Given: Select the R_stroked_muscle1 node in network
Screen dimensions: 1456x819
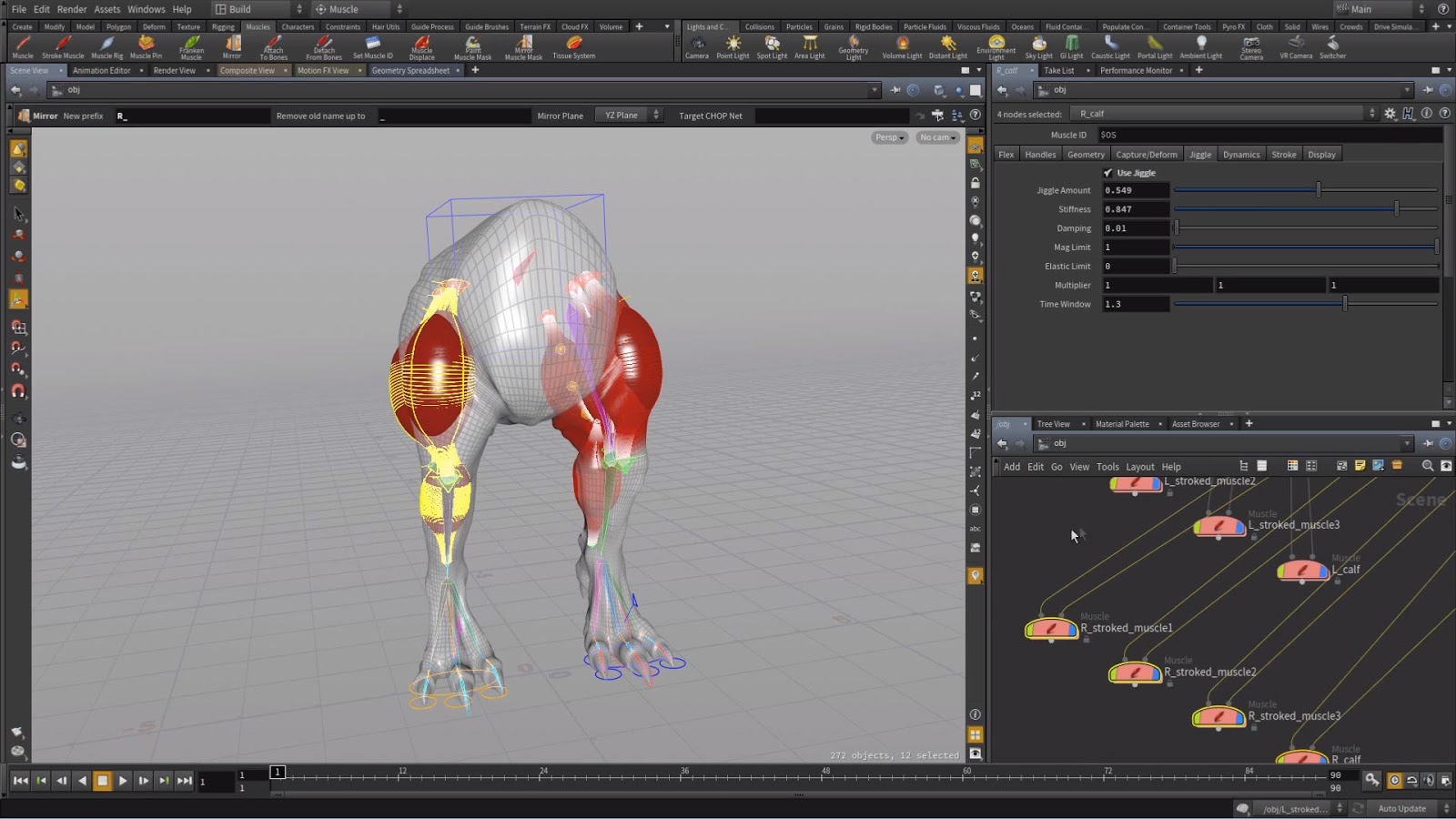Looking at the screenshot, I should click(1051, 628).
